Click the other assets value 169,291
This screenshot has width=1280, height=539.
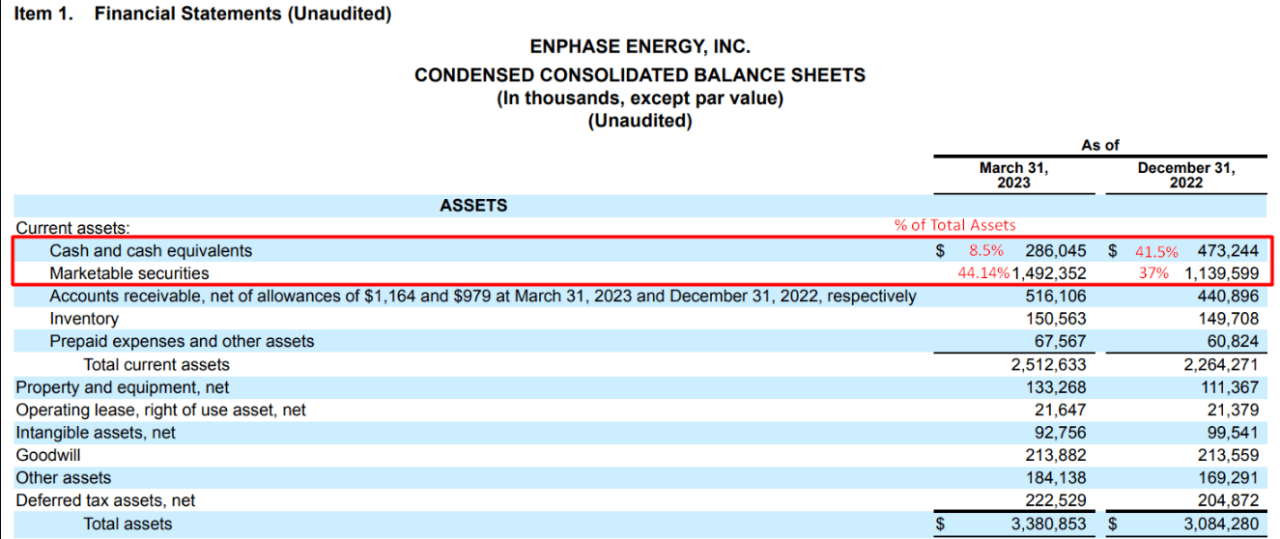pos(1227,478)
